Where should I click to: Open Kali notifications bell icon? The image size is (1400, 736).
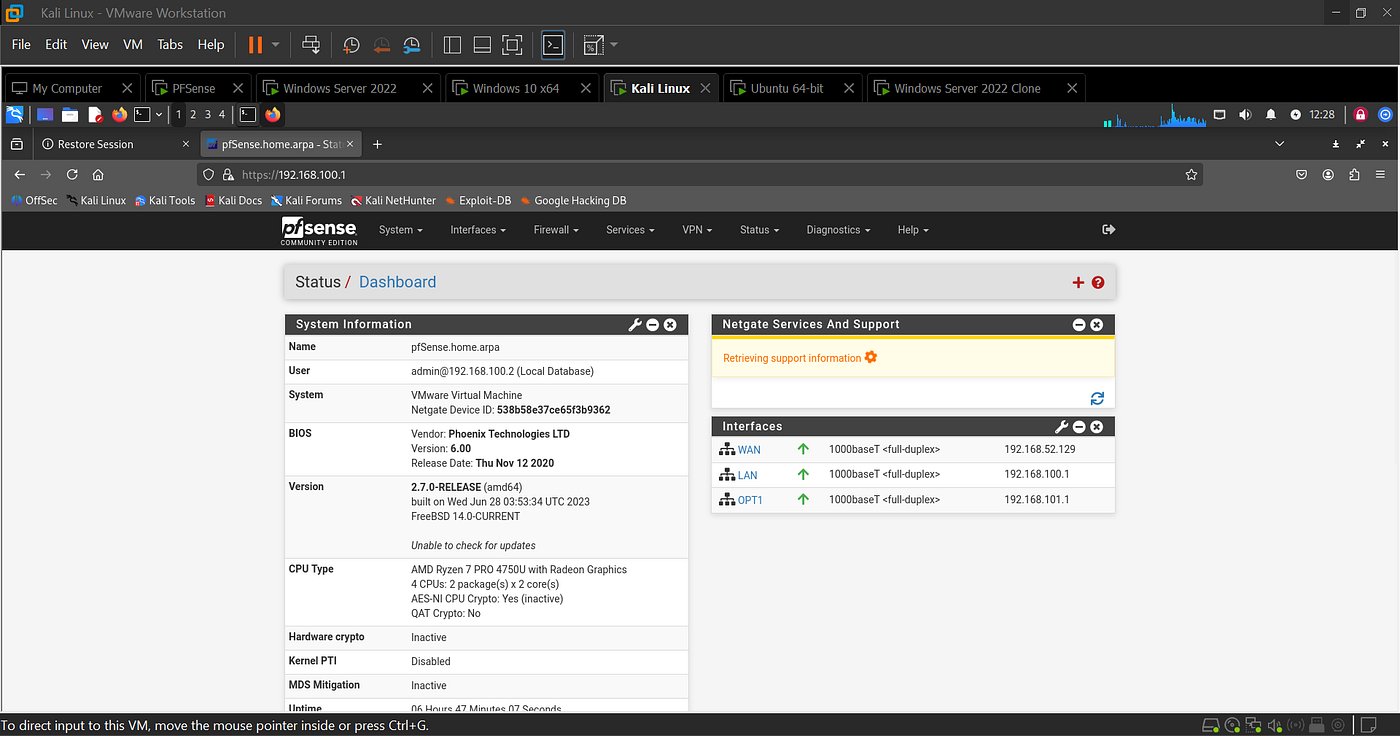point(1270,115)
